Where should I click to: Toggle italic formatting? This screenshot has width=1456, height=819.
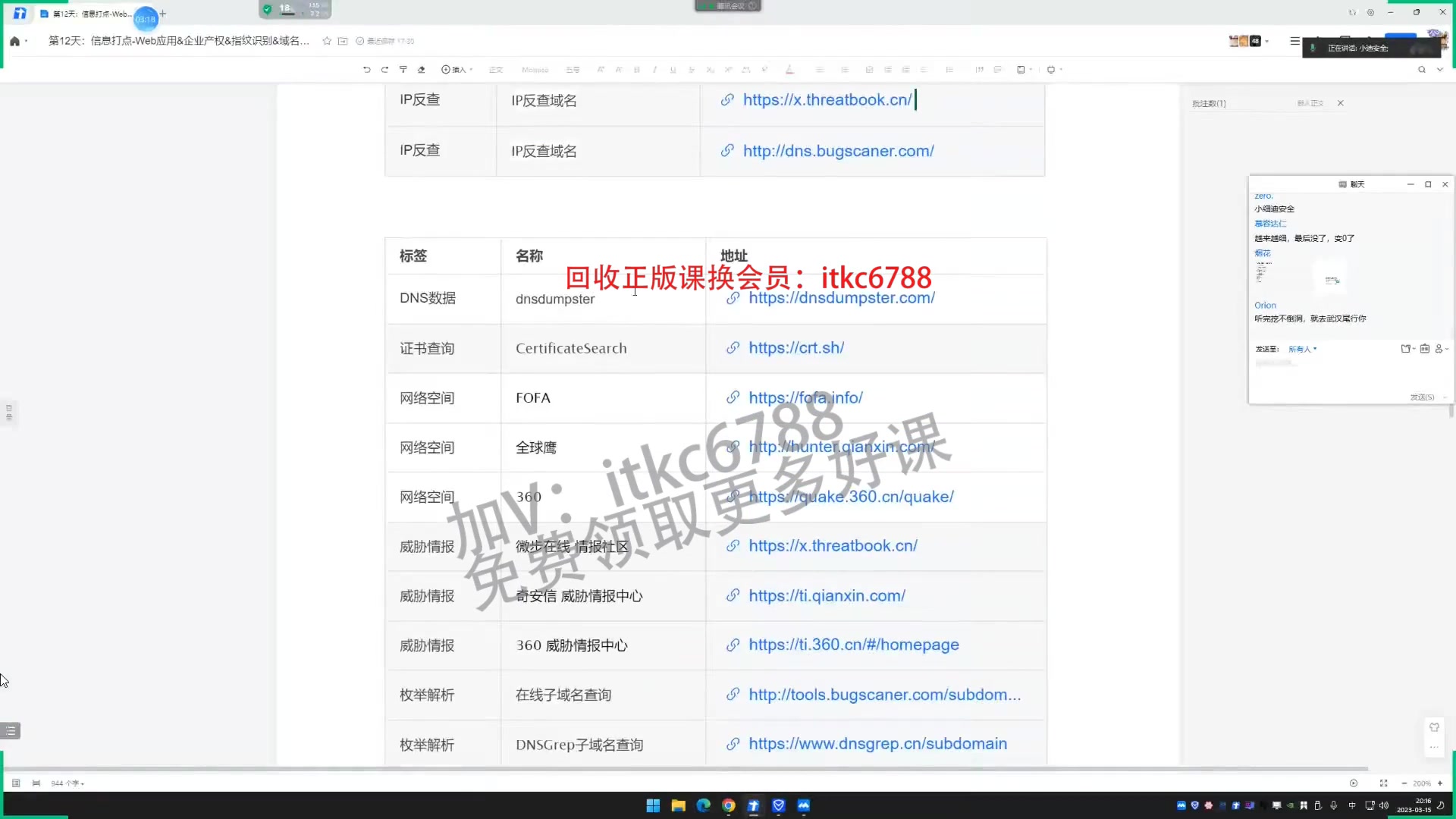pos(654,69)
